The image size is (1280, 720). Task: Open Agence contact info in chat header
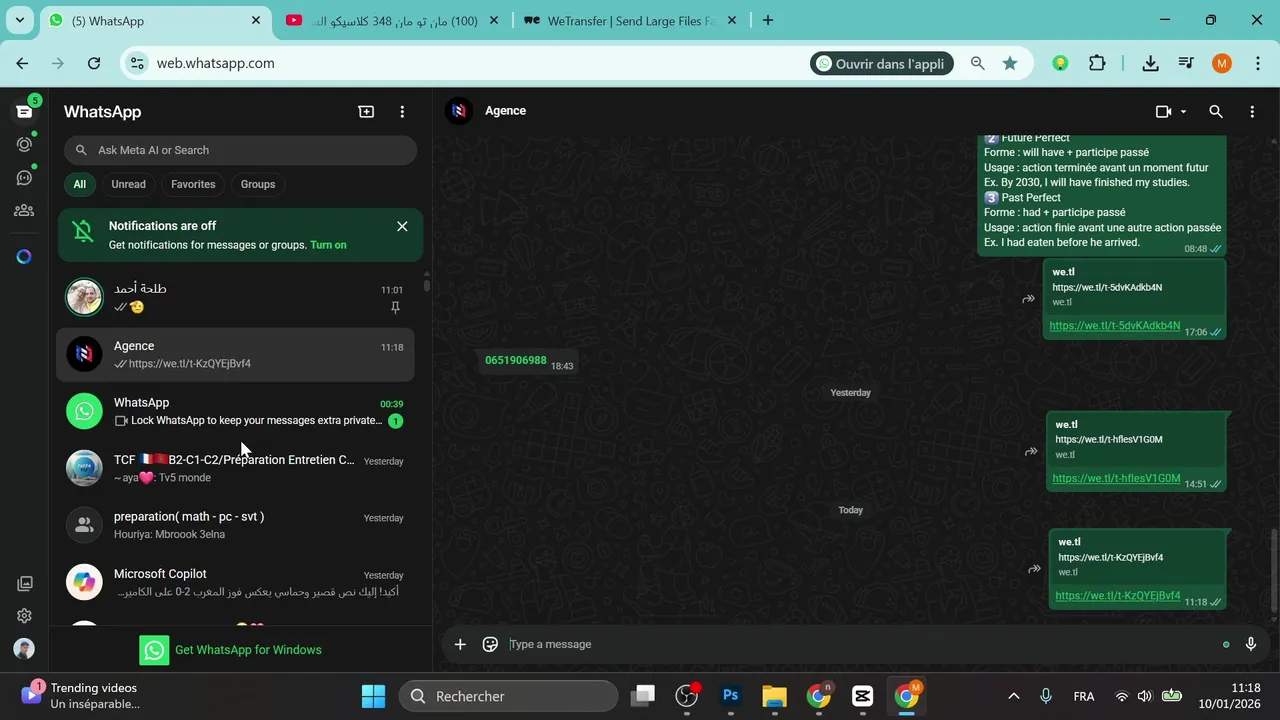(505, 111)
